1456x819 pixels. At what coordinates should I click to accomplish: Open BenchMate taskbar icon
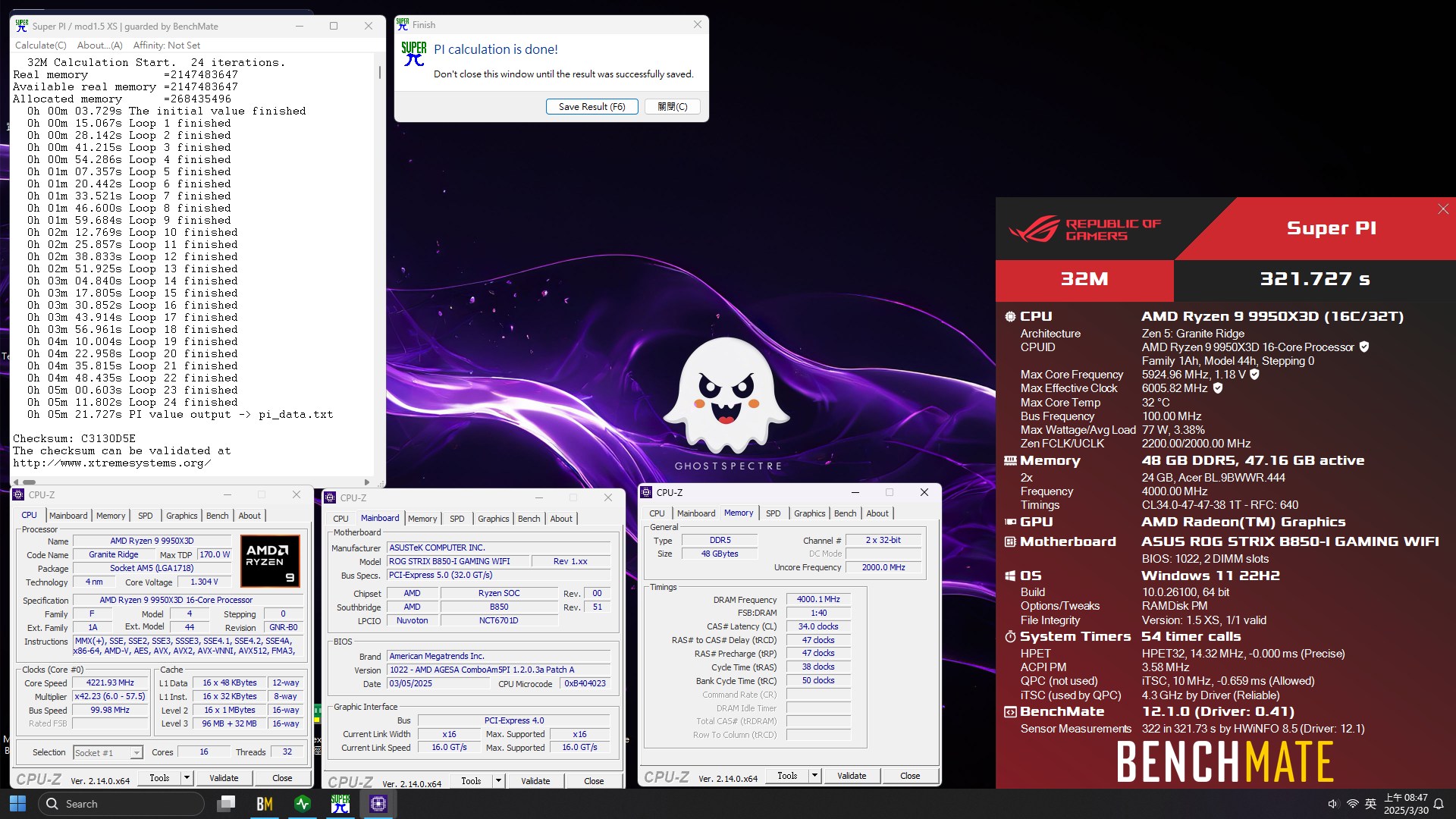click(x=264, y=804)
